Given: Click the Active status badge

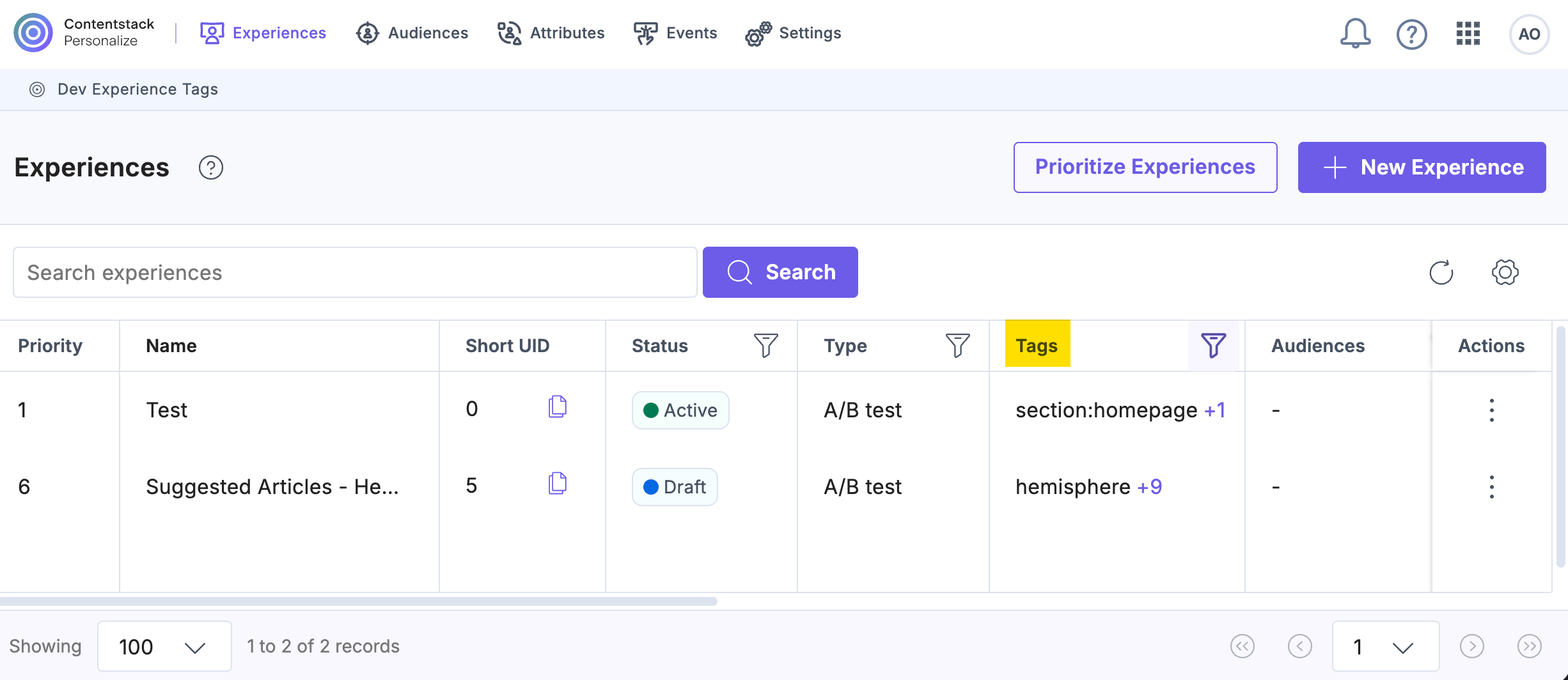Looking at the screenshot, I should click(680, 410).
